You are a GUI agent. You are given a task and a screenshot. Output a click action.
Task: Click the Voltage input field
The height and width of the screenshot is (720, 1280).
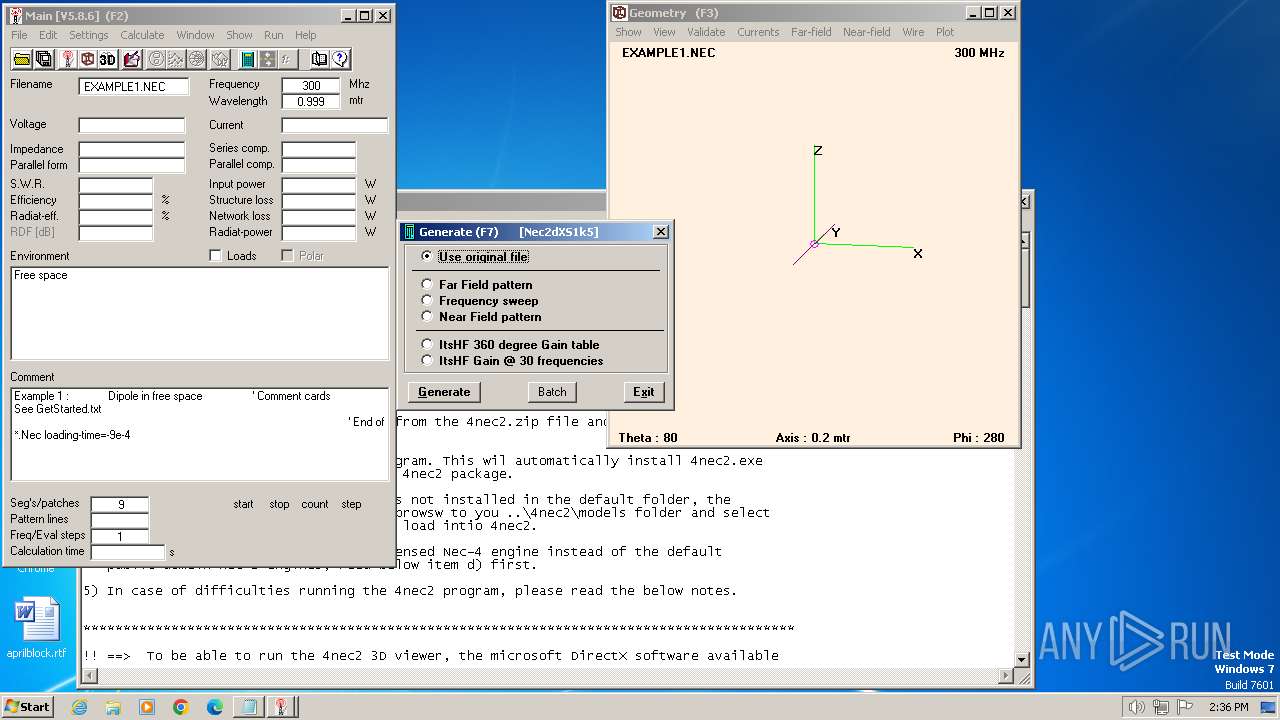pos(132,125)
